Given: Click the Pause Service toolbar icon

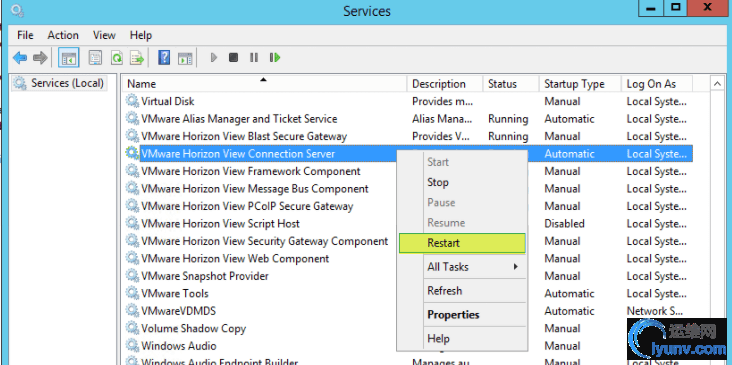Looking at the screenshot, I should point(254,58).
